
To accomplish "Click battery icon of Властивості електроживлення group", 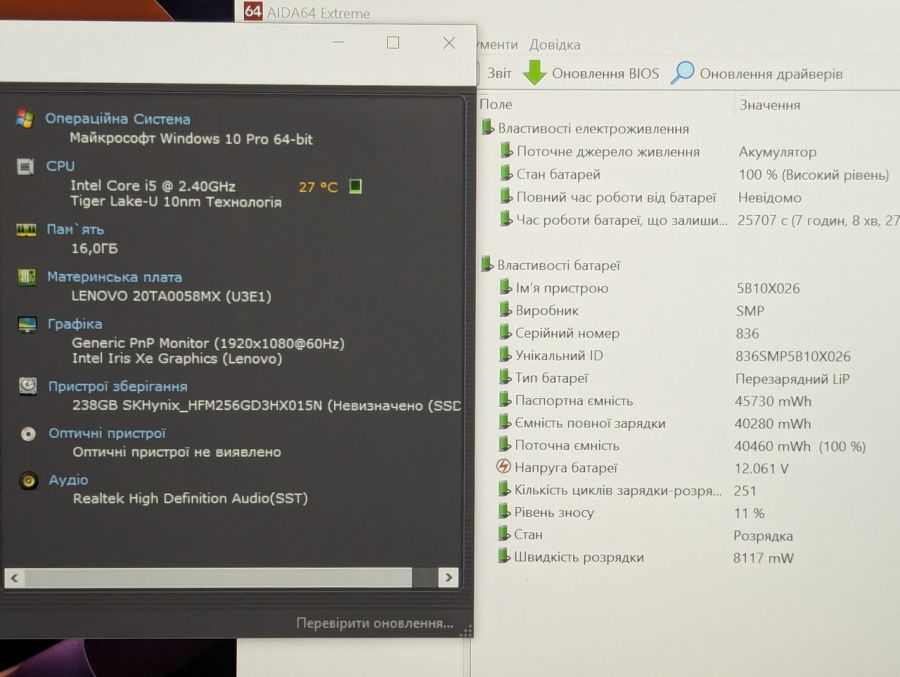I will coord(487,127).
